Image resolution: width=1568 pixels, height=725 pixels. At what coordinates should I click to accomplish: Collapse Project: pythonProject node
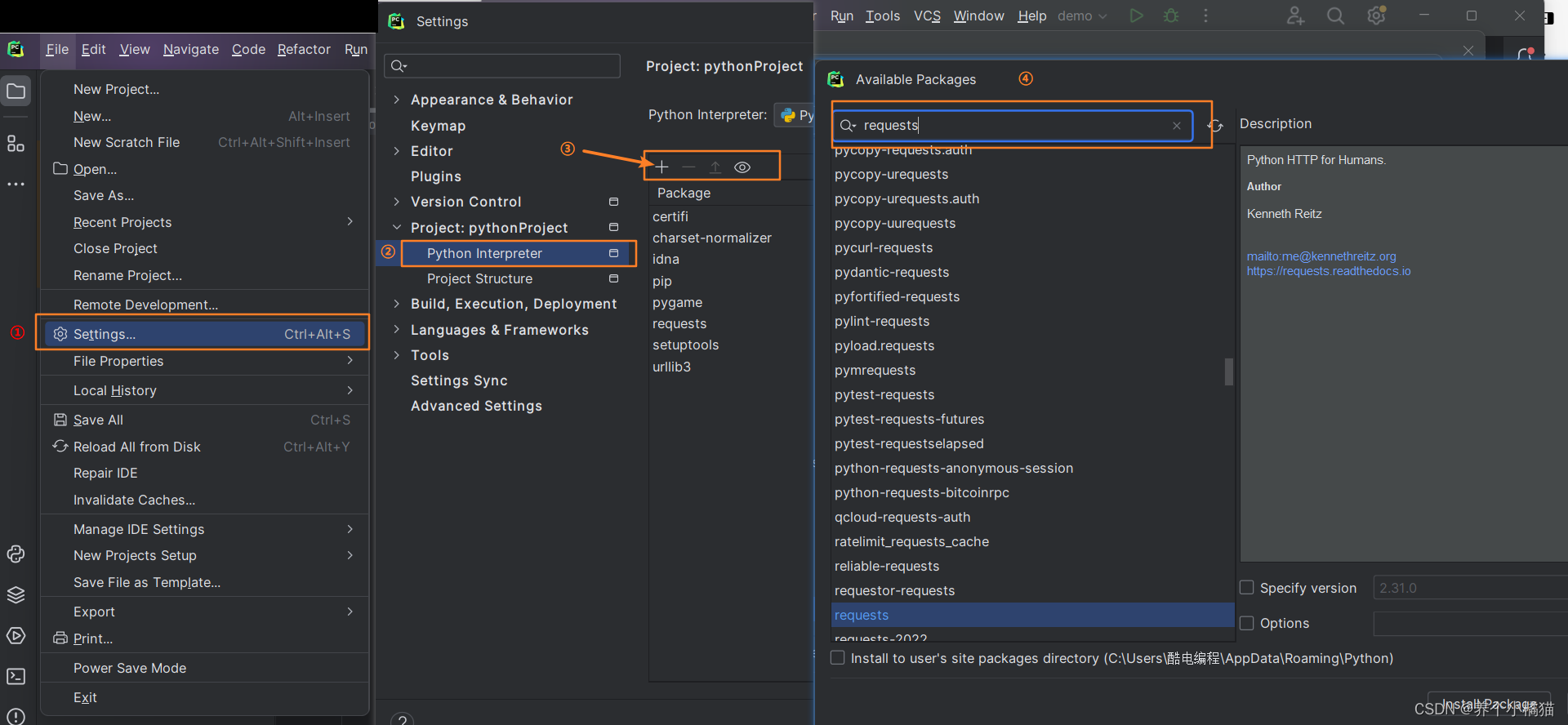(397, 228)
